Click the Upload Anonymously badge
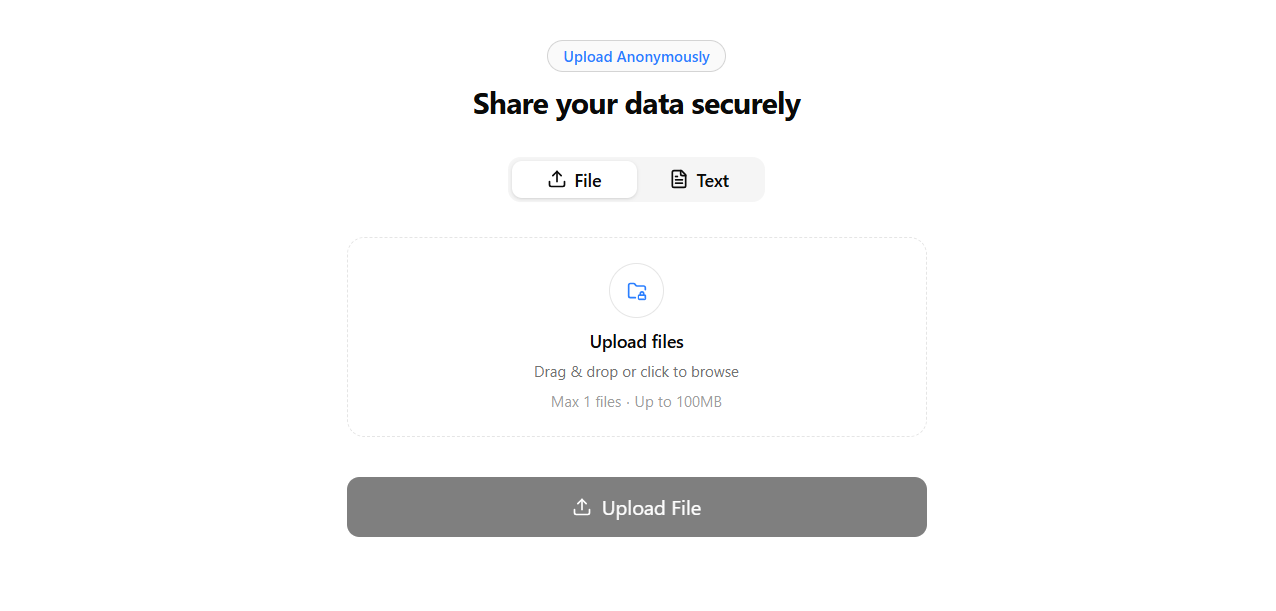1276x611 pixels. 636,56
